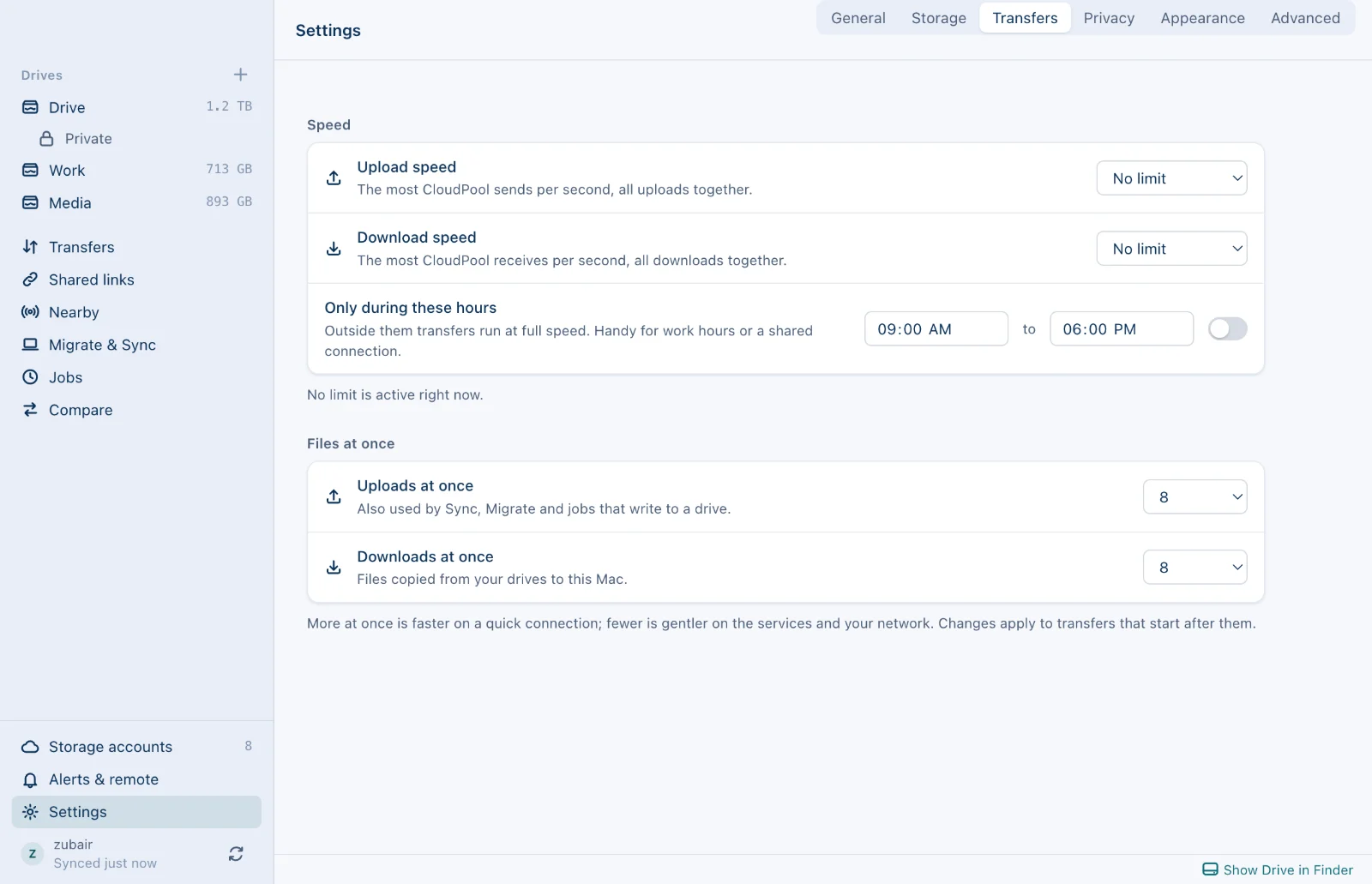The image size is (1372, 884).
Task: Open the Upload speed limit dropdown
Action: (1171, 178)
